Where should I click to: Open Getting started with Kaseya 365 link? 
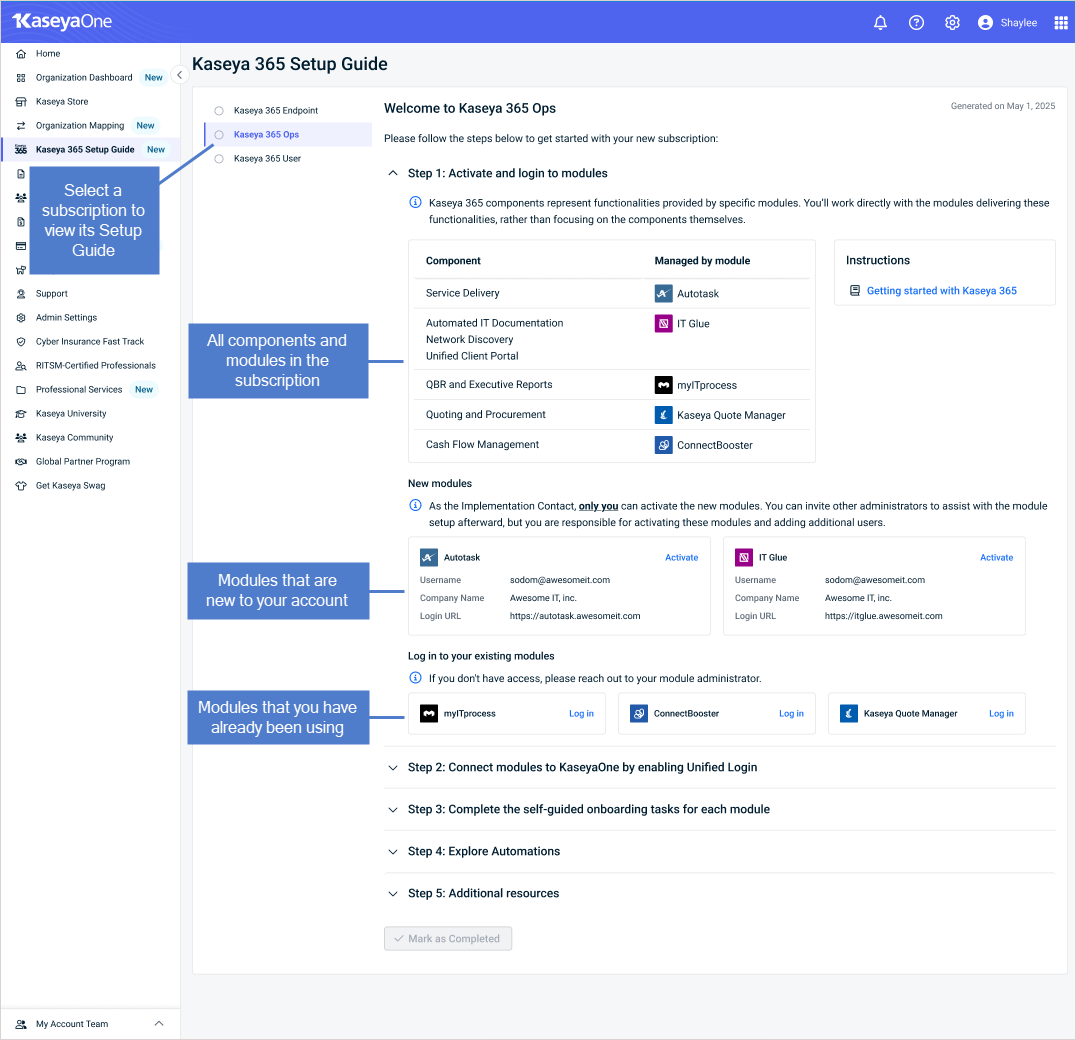pos(942,291)
